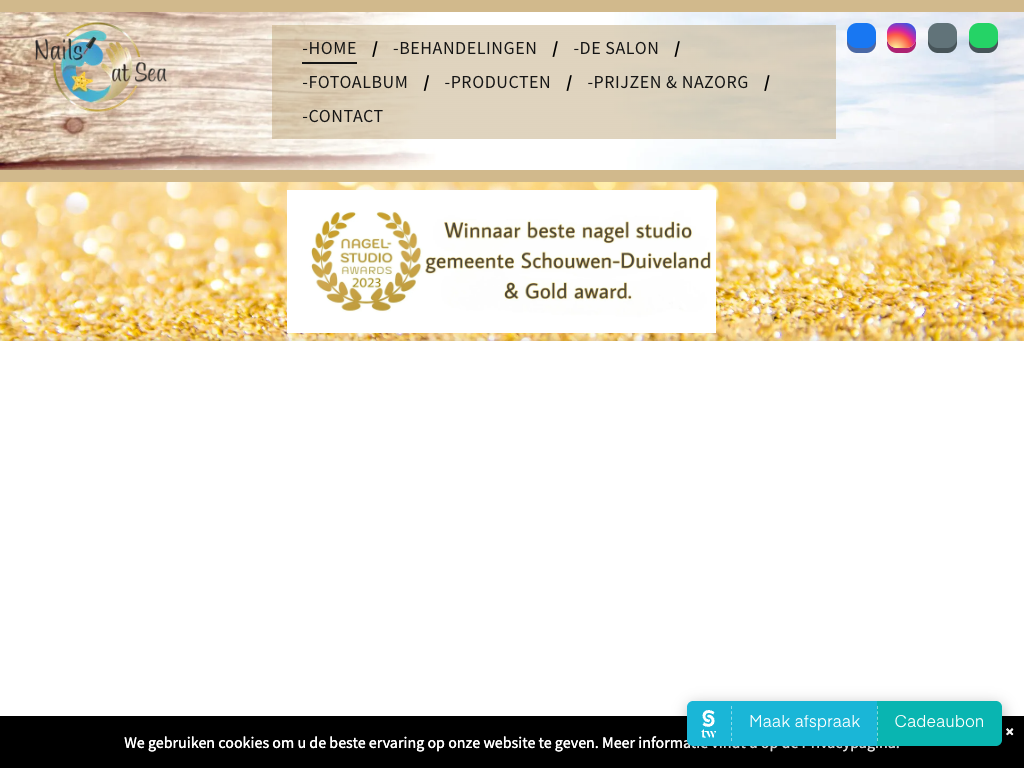Viewport: 1024px width, 768px height.
Task: Click the Salonized 'S tw' widget icon
Action: tap(709, 723)
